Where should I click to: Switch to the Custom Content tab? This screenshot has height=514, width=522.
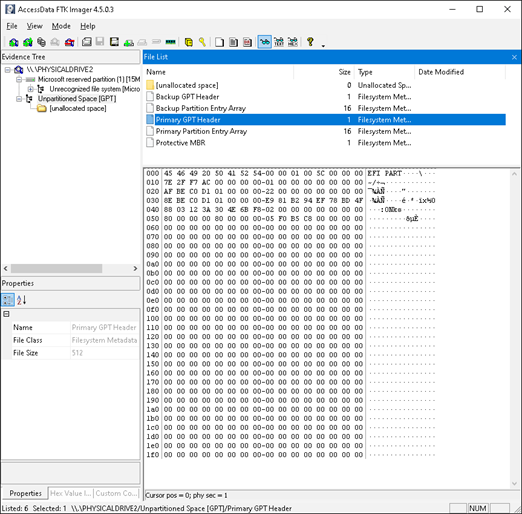116,493
